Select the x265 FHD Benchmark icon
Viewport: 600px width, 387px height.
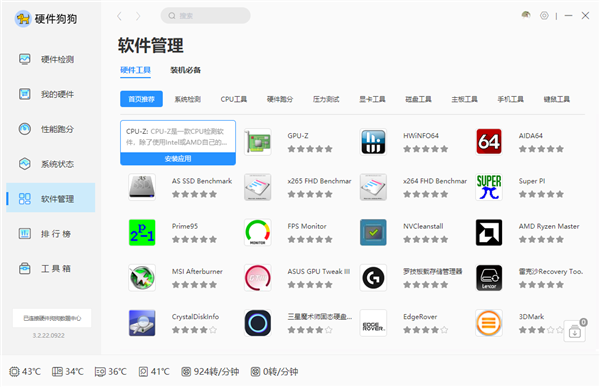tap(258, 187)
